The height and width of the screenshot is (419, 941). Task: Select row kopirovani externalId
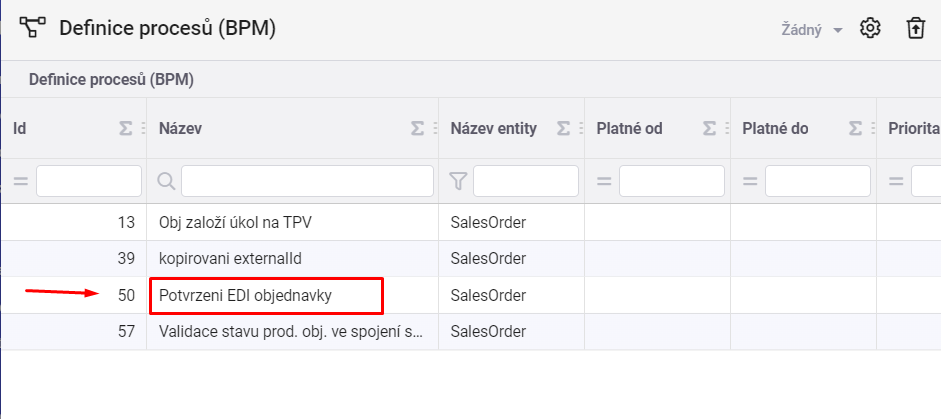coord(470,259)
